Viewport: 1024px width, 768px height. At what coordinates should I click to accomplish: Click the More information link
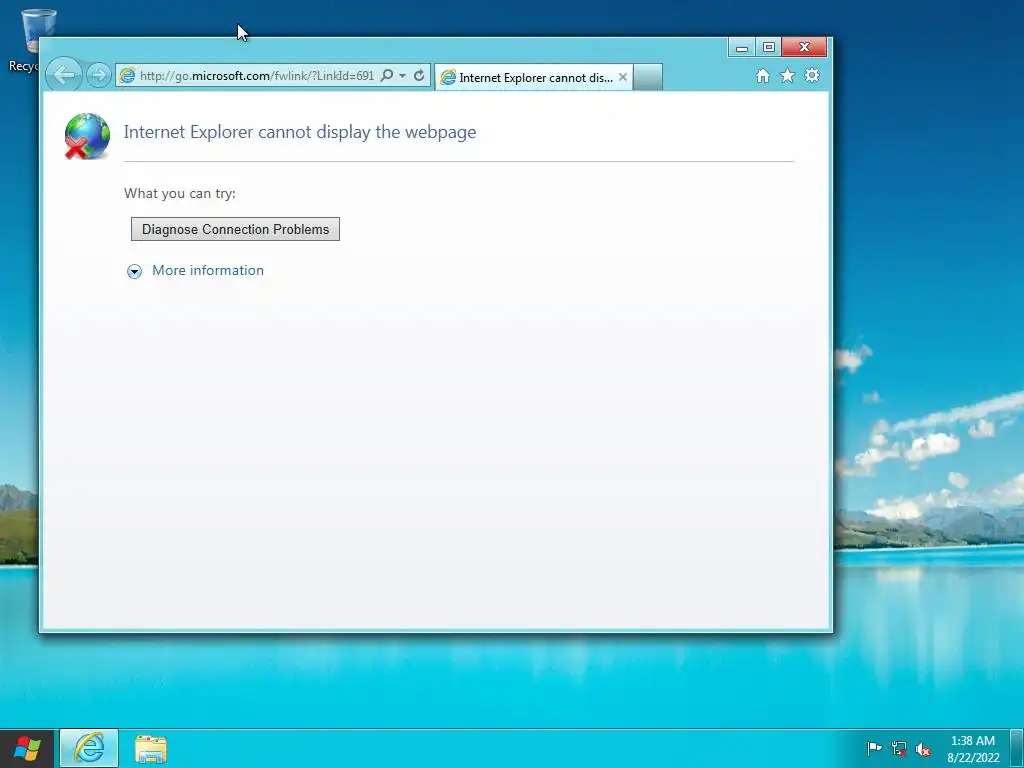(208, 270)
